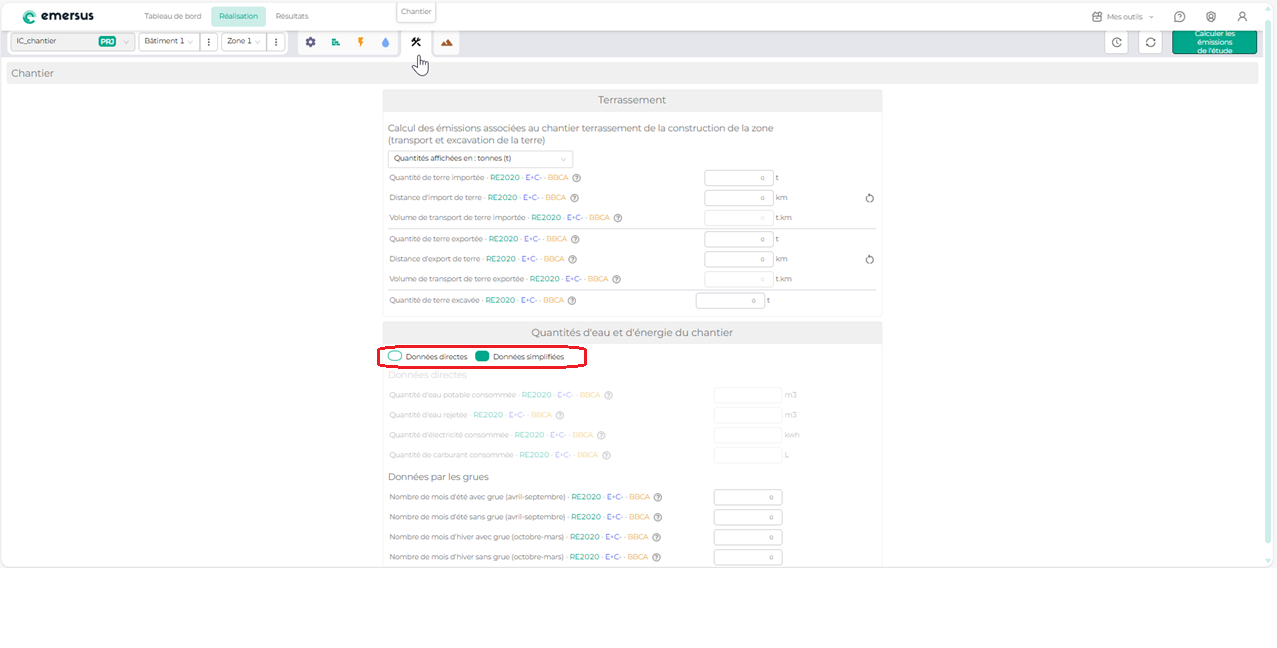Screen dimensions: 1277x648
Task: Show help for Volume de transport de terre exportée
Action: [x=617, y=279]
